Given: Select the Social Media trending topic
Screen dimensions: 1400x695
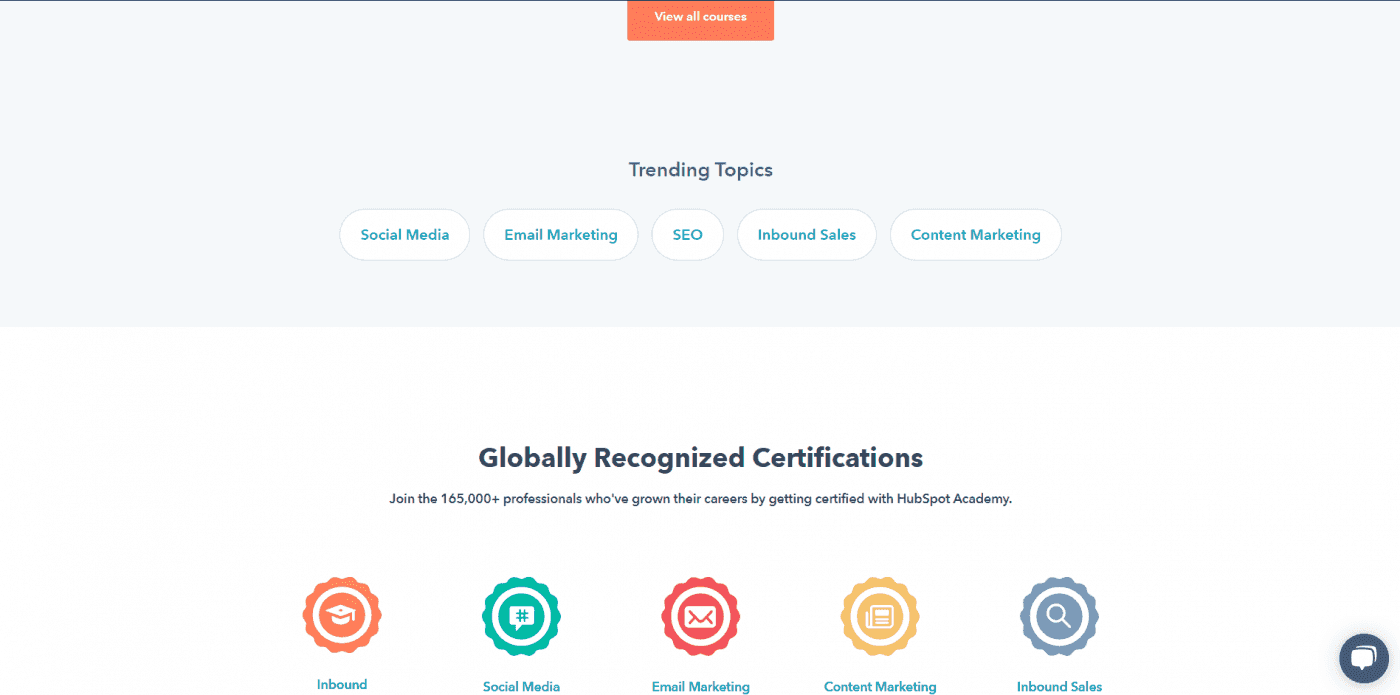Looking at the screenshot, I should 405,235.
